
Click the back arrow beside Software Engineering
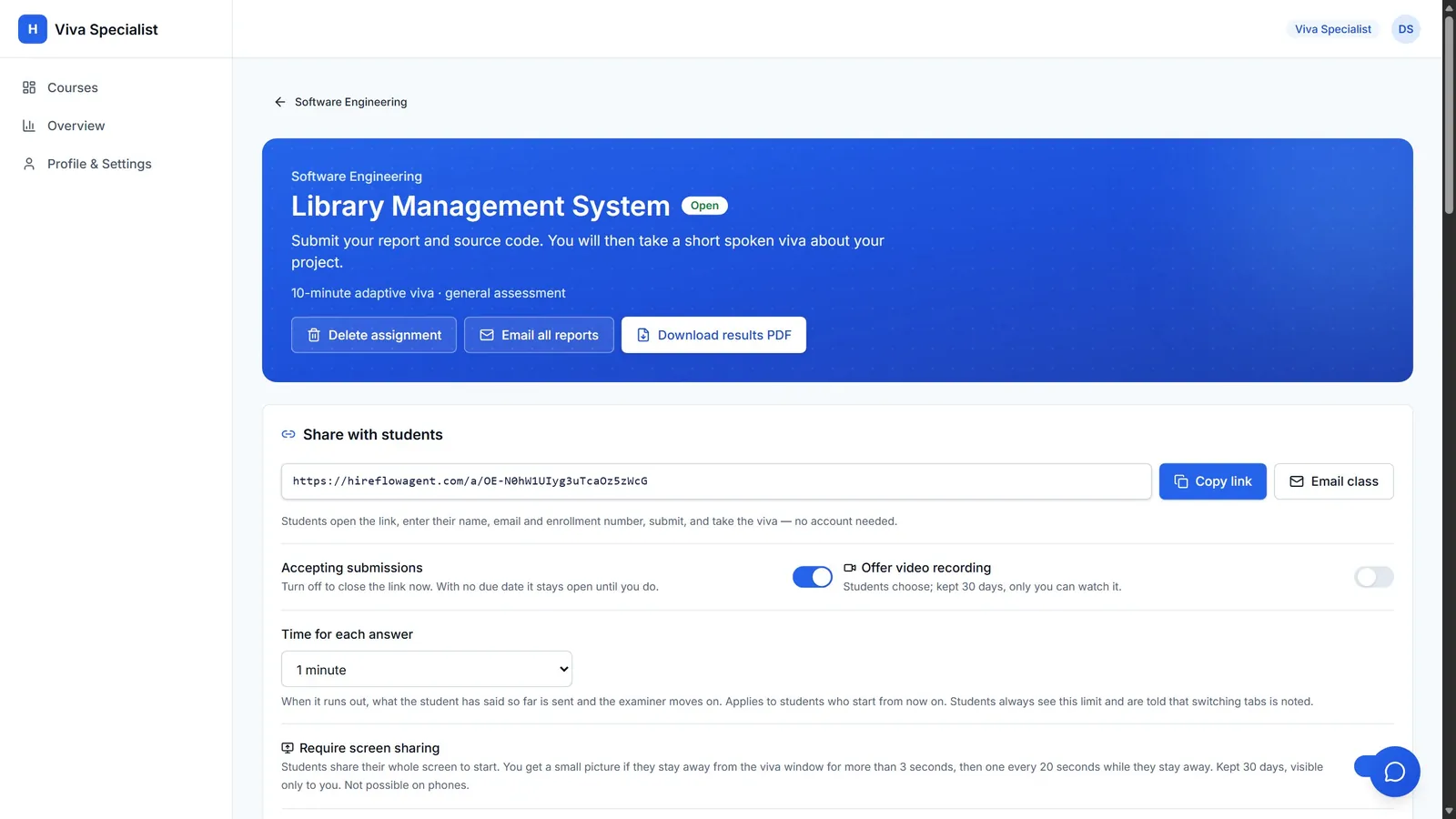pyautogui.click(x=280, y=102)
